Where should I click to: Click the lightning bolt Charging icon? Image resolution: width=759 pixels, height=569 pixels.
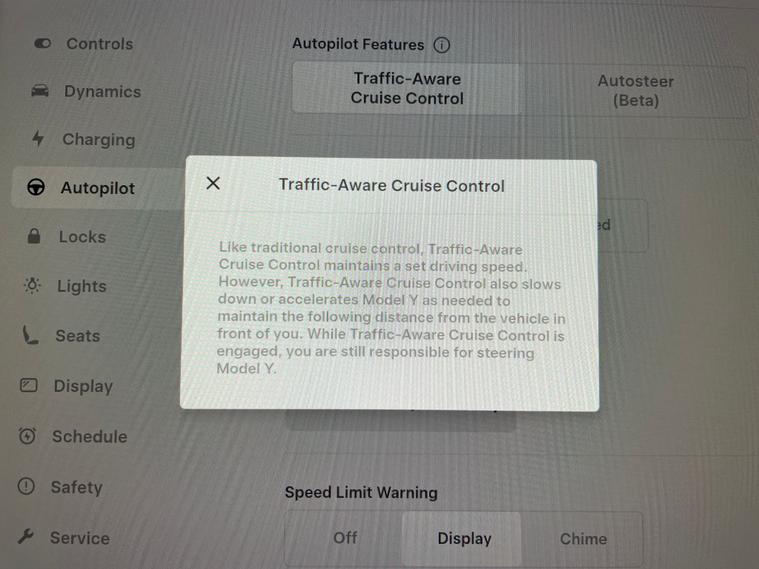(38, 138)
